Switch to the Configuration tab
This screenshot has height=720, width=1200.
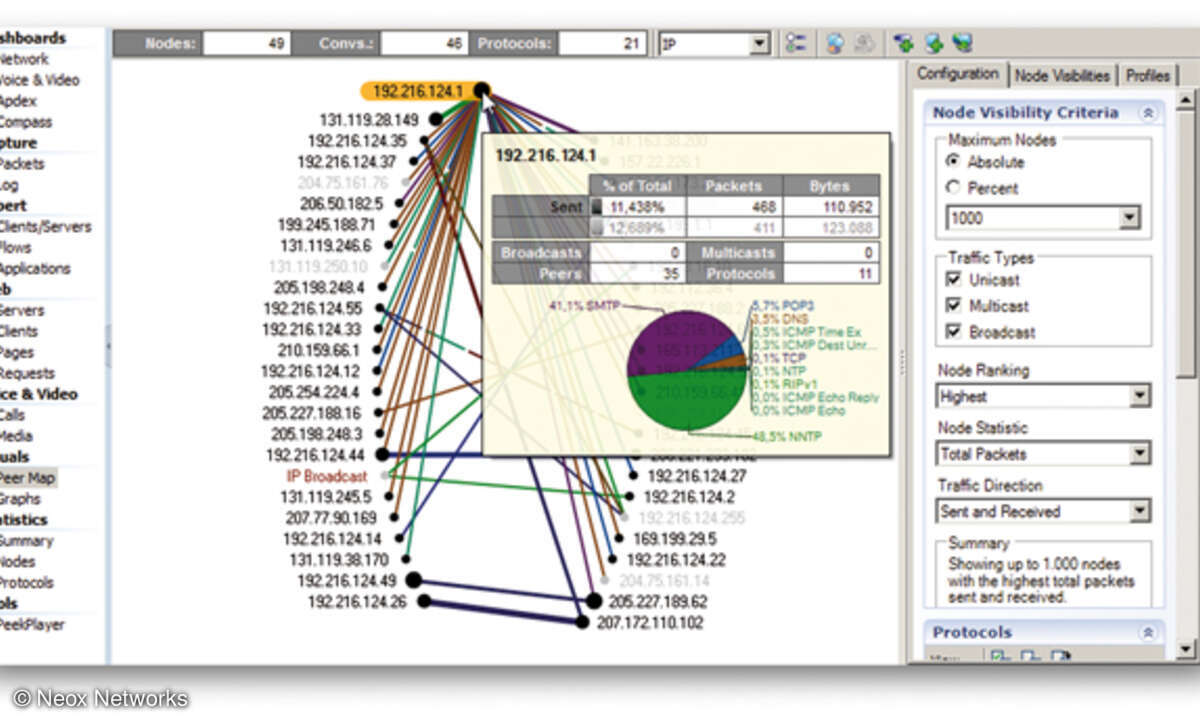[958, 74]
